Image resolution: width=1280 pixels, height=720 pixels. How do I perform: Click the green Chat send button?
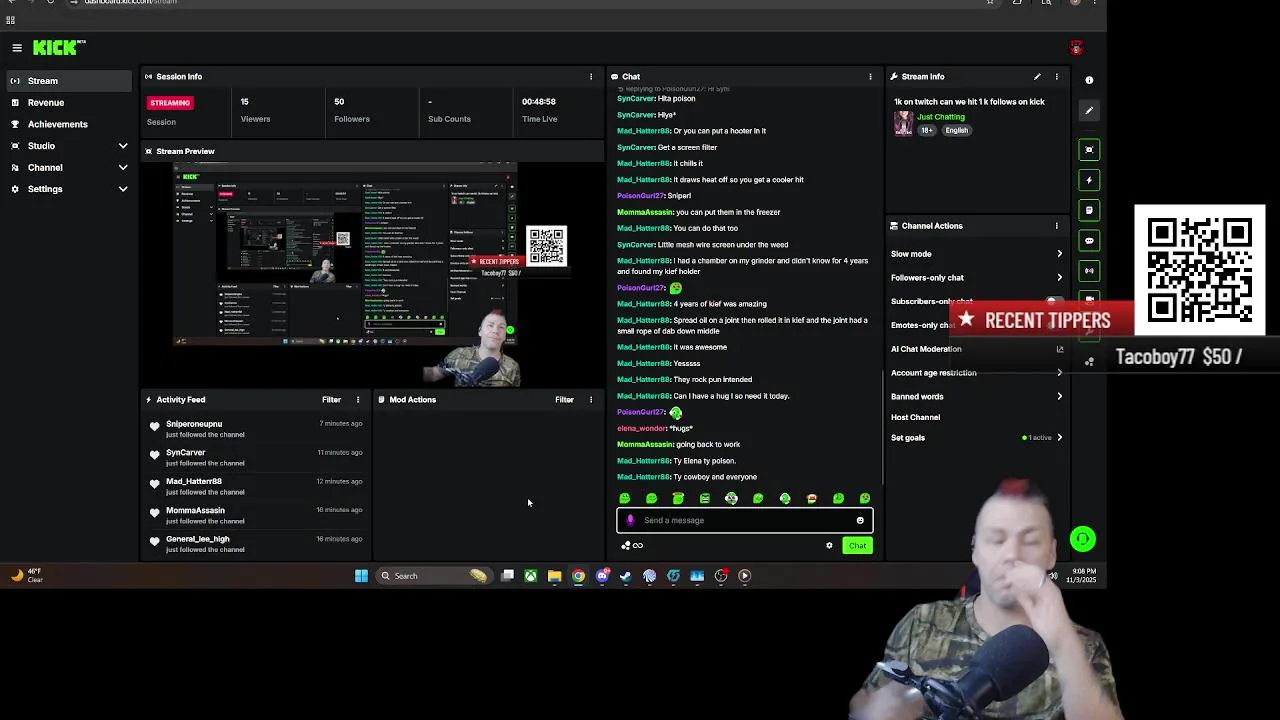click(857, 546)
